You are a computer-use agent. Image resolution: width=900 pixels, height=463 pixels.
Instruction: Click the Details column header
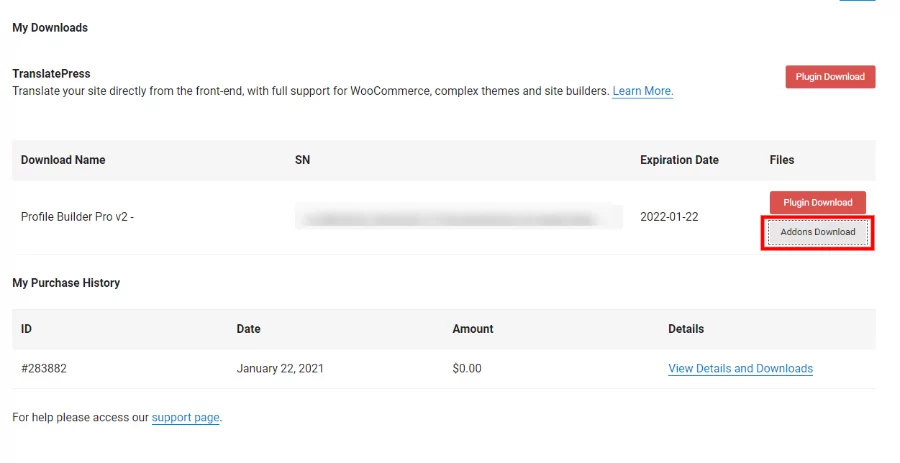(x=686, y=329)
